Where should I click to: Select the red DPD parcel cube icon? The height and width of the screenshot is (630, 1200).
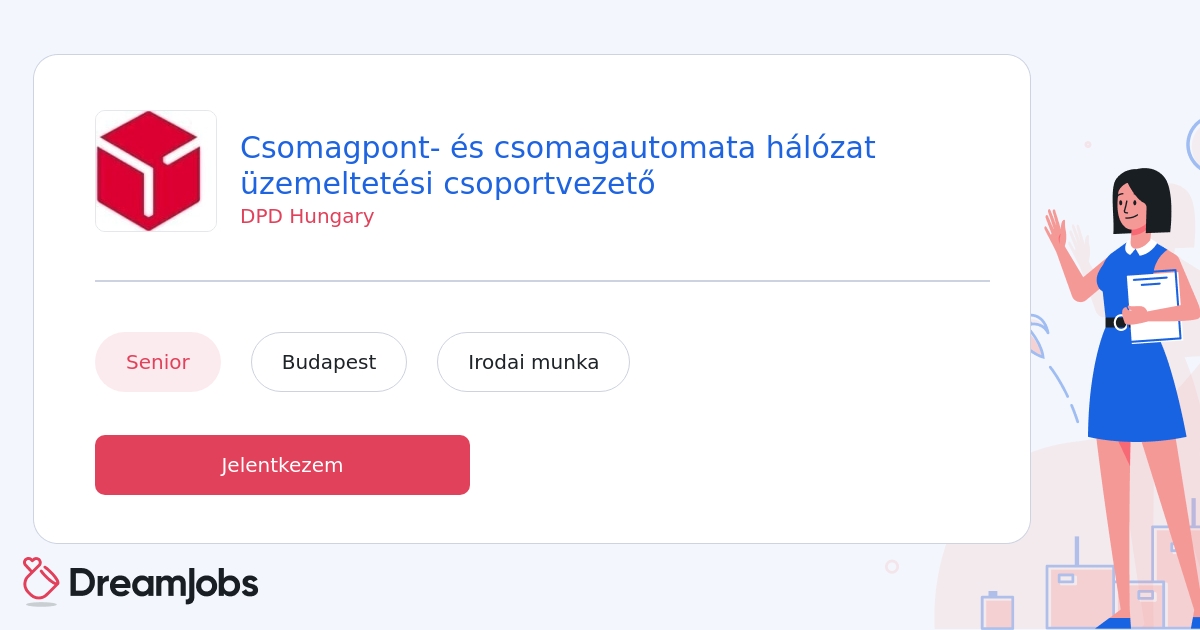coord(156,170)
